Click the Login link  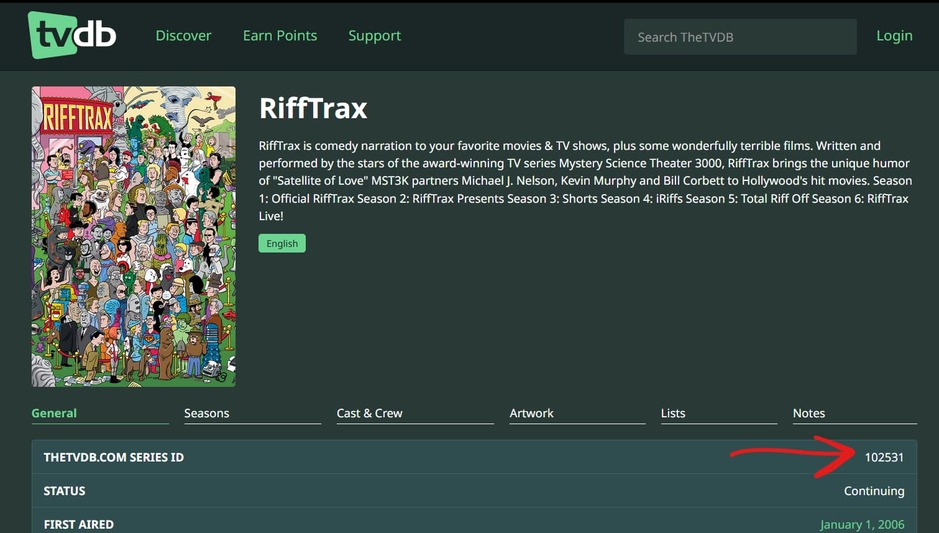[x=894, y=36]
